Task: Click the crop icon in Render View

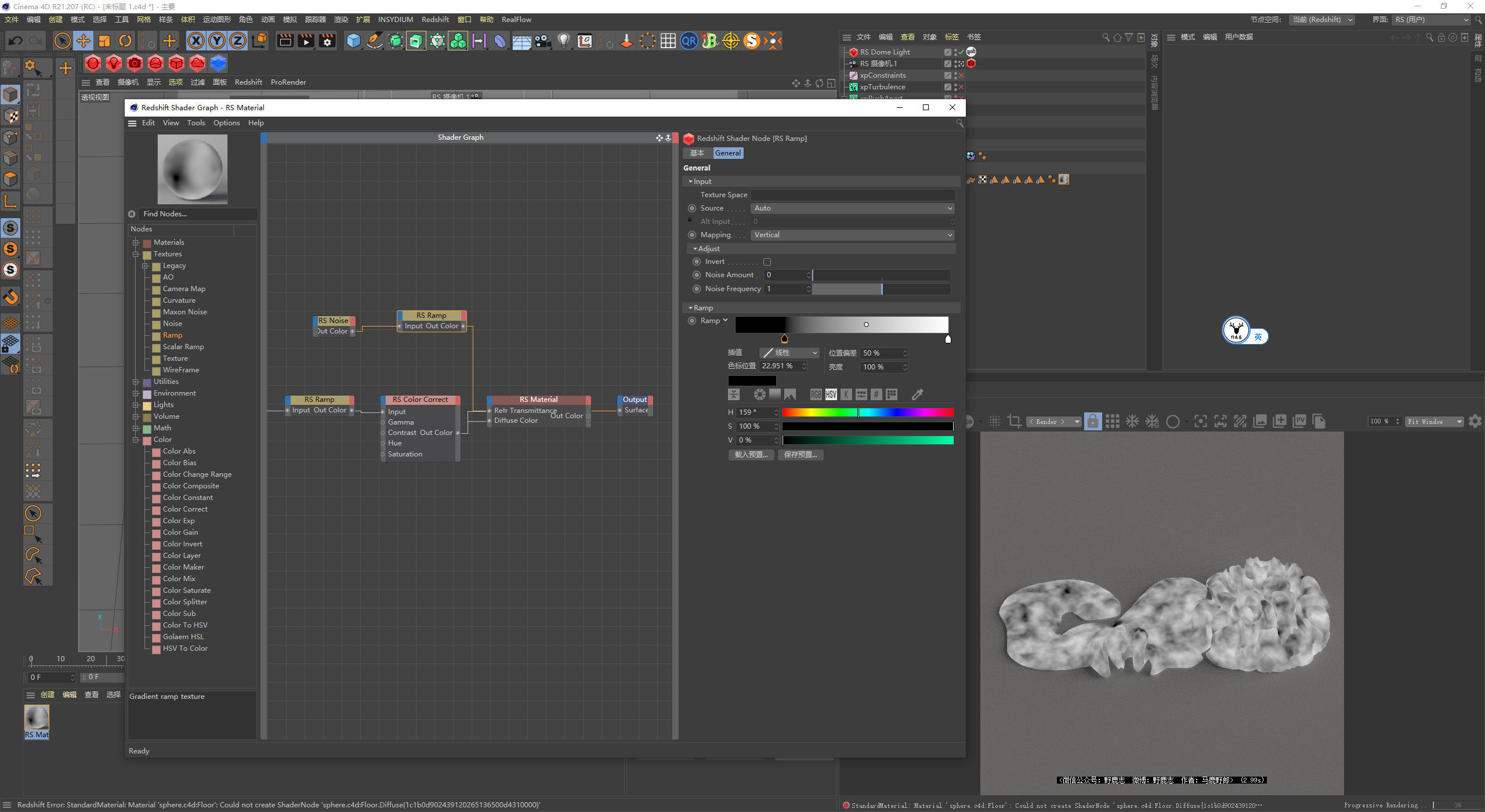Action: pyautogui.click(x=1014, y=421)
